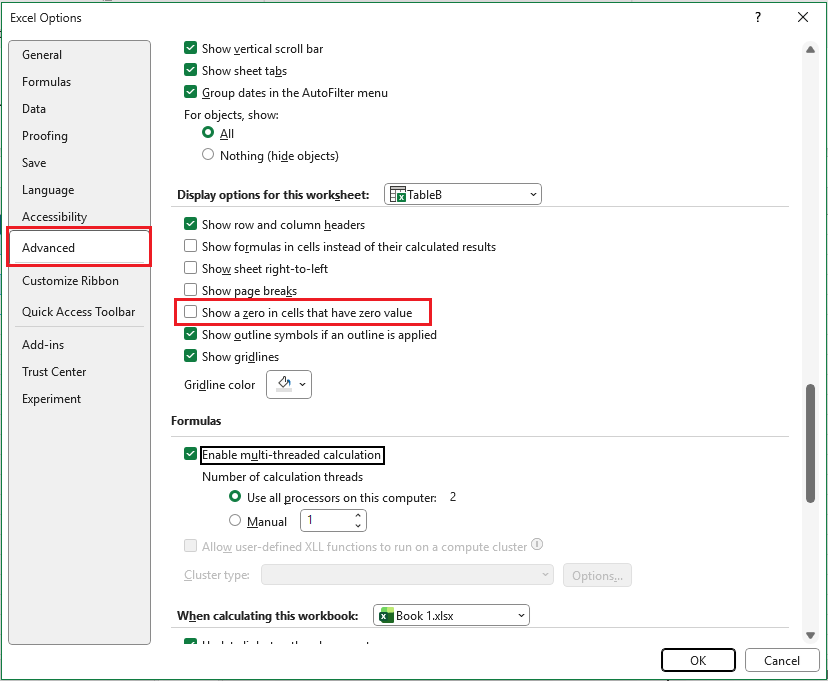Click the info icon beside XLL cluster option
This screenshot has height=681, width=828.
click(x=537, y=544)
